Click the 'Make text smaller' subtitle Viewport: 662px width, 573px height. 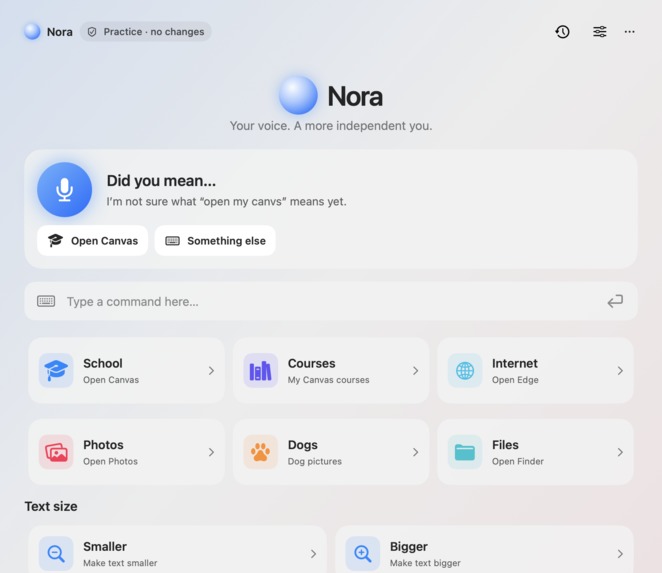(x=120, y=563)
